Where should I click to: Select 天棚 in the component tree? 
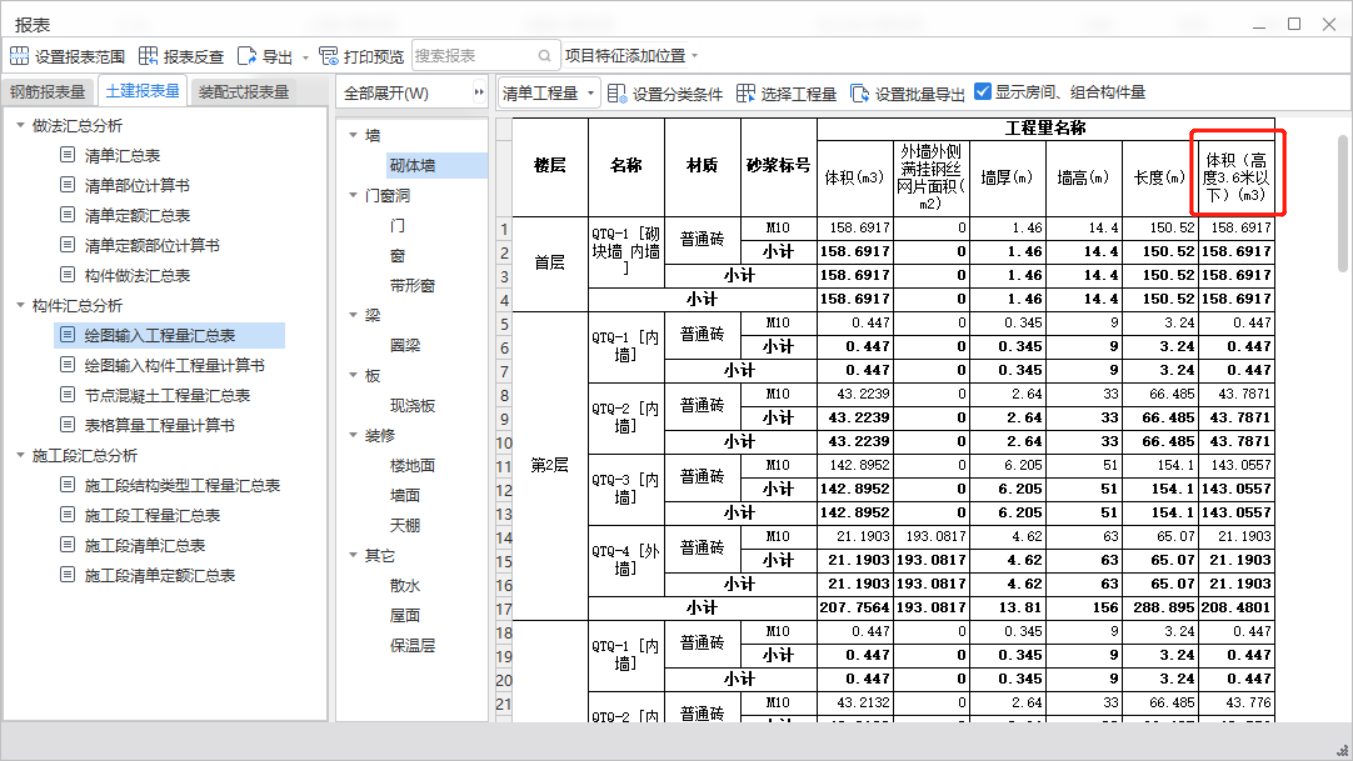(x=405, y=525)
